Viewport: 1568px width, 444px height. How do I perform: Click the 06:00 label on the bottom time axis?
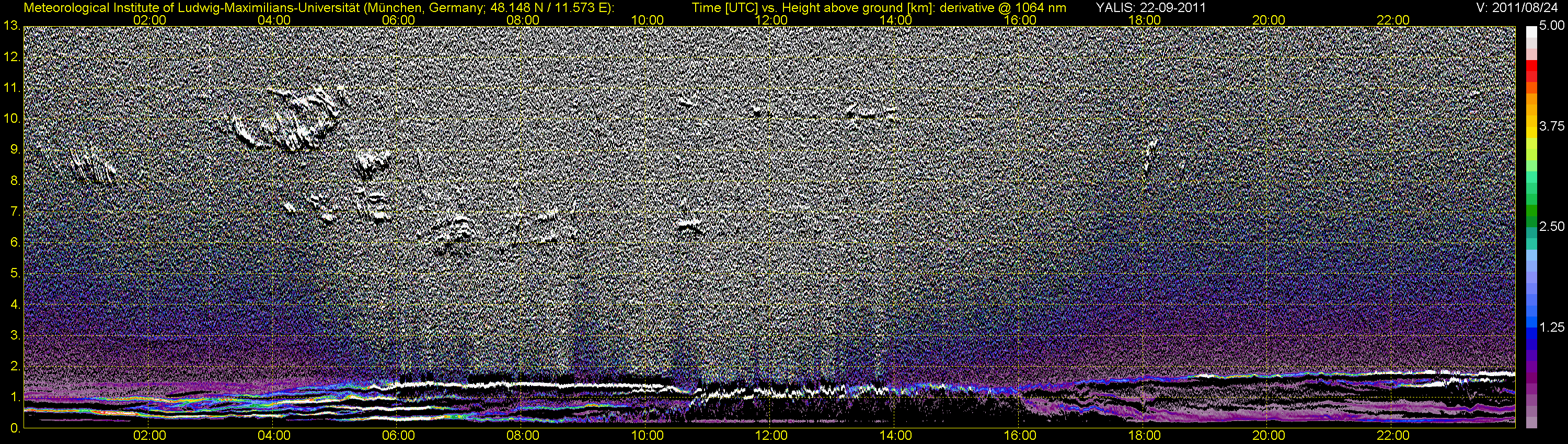point(399,436)
